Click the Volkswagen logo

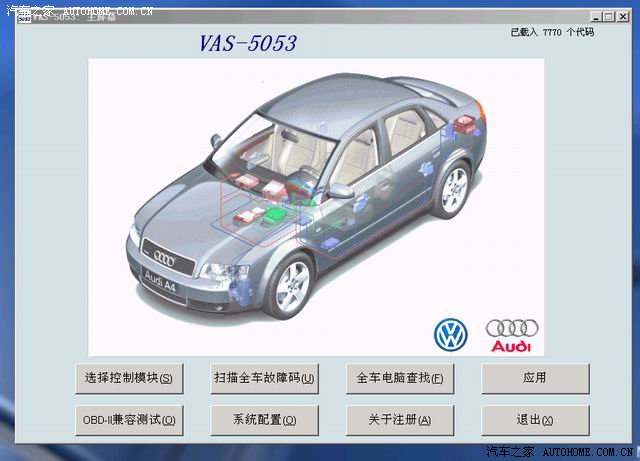coord(451,335)
